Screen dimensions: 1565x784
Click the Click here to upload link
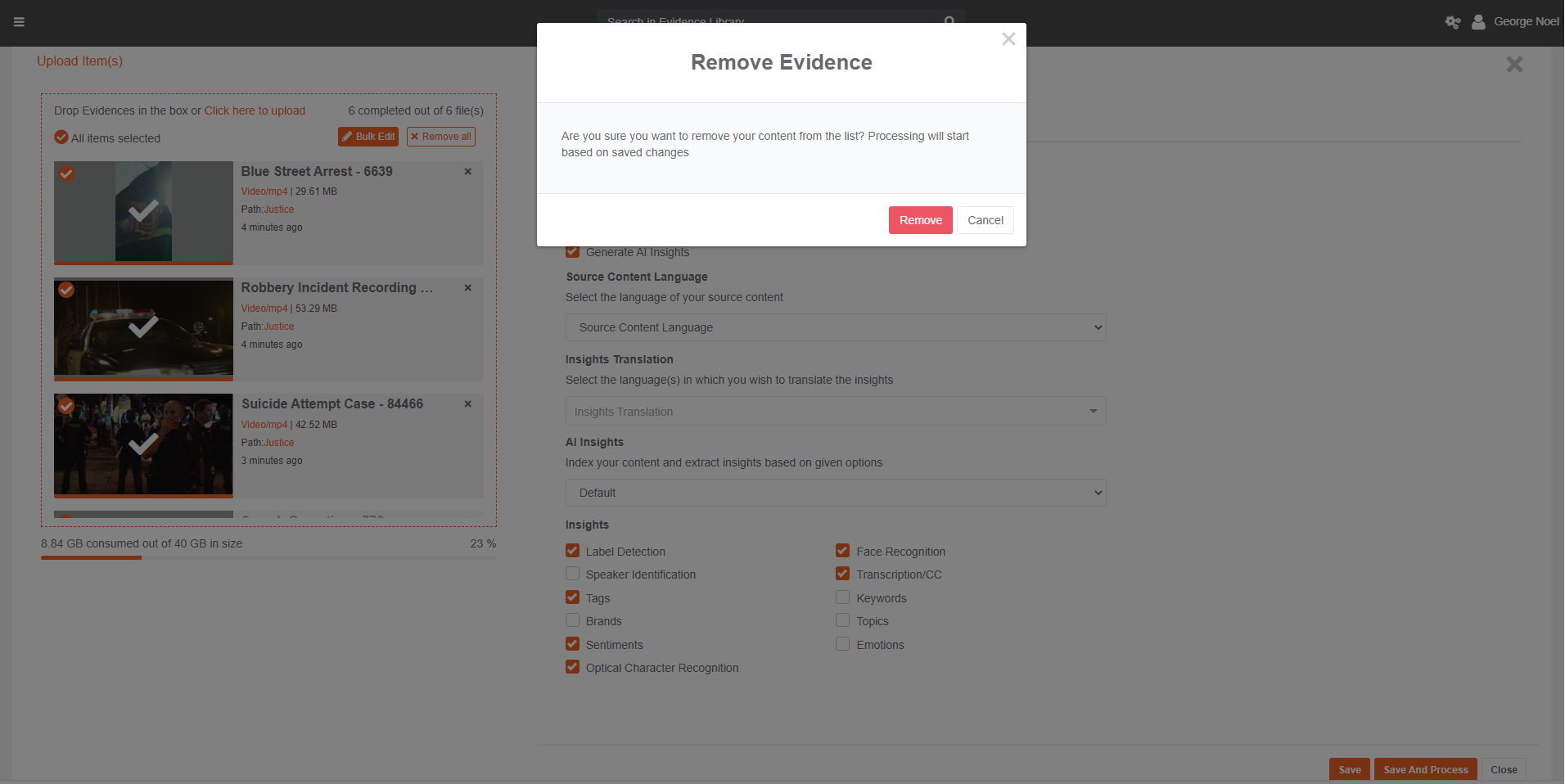pos(255,110)
